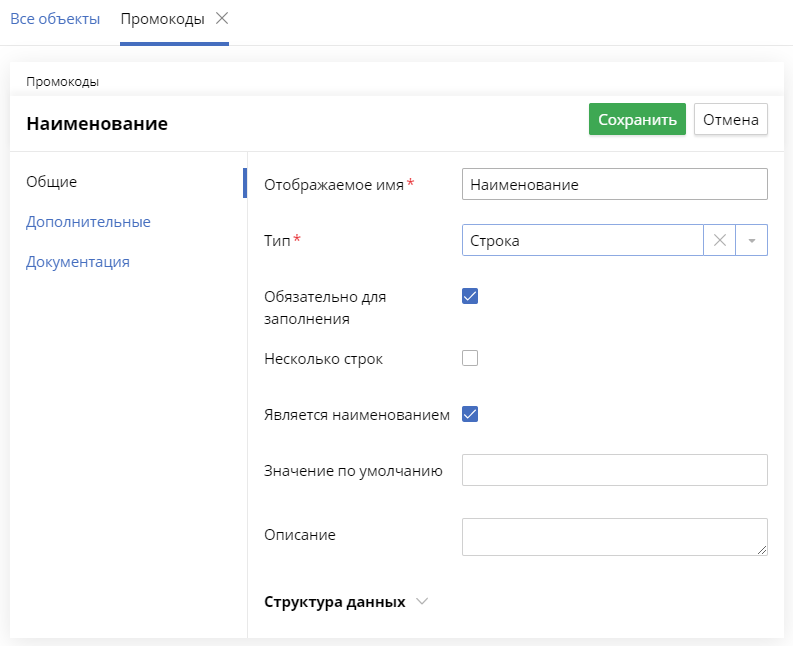Click into the Описание text area
Image resolution: width=793 pixels, height=646 pixels.
[614, 537]
